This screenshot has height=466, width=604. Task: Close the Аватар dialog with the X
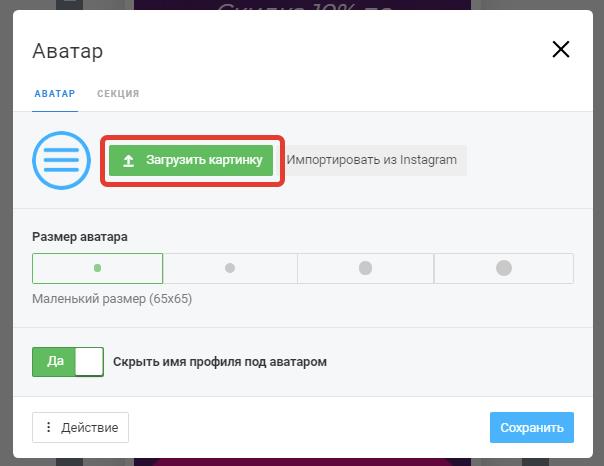pos(560,49)
